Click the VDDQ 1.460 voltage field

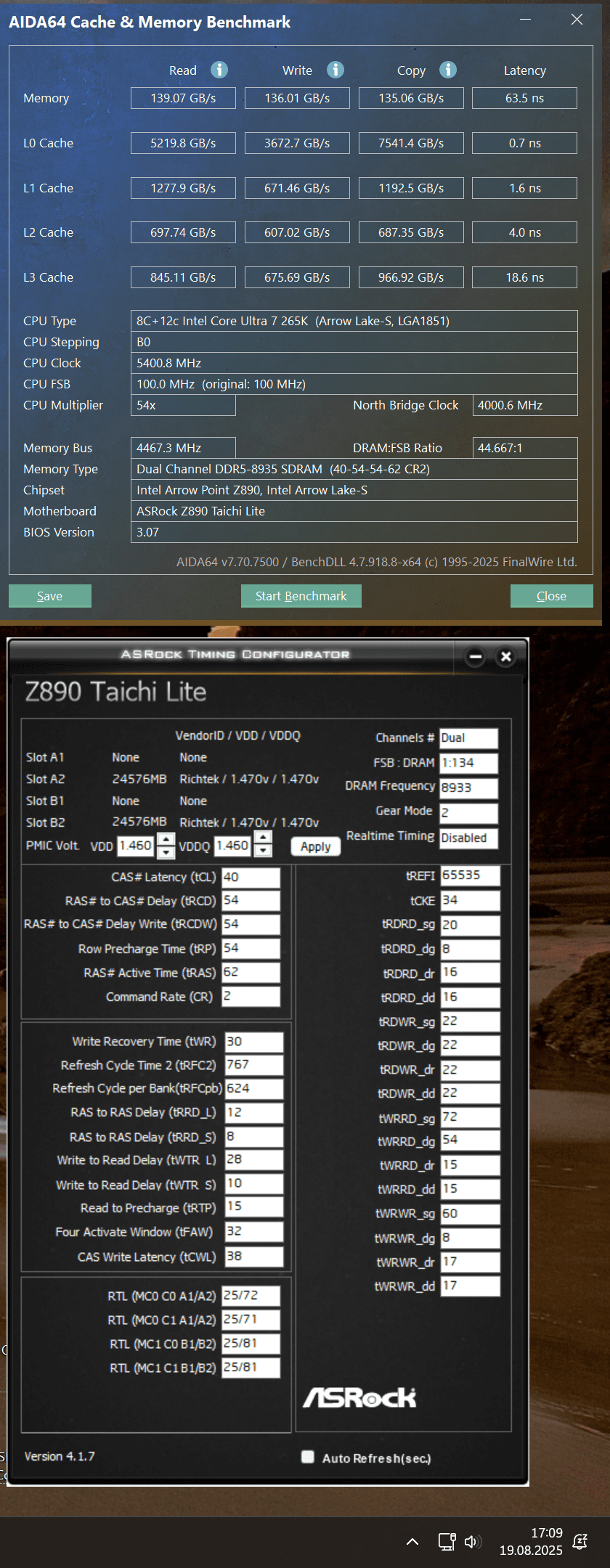[232, 846]
